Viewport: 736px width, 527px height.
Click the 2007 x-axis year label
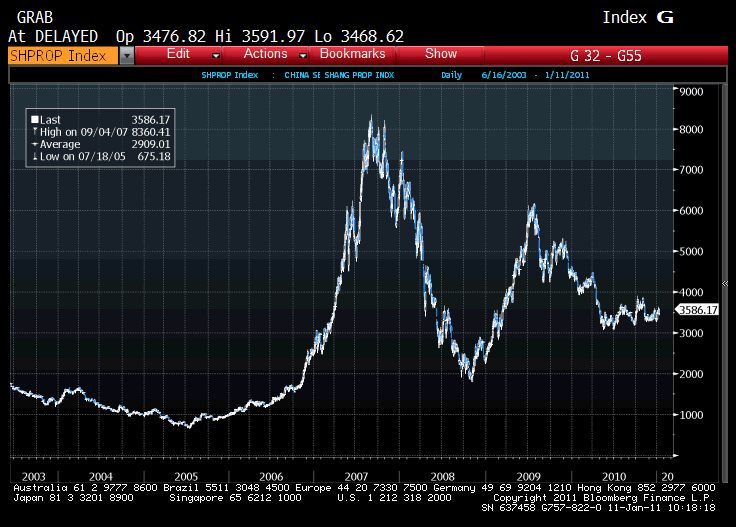pos(356,476)
